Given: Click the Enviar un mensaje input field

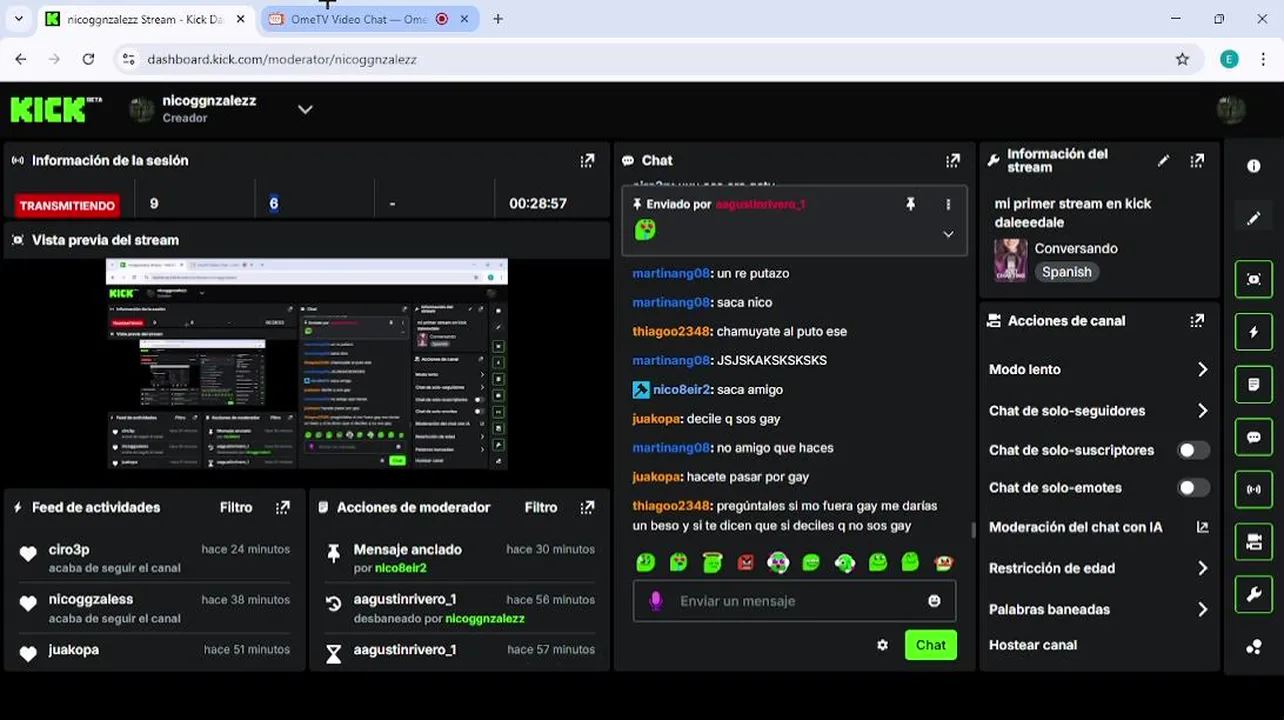Looking at the screenshot, I should pos(795,601).
